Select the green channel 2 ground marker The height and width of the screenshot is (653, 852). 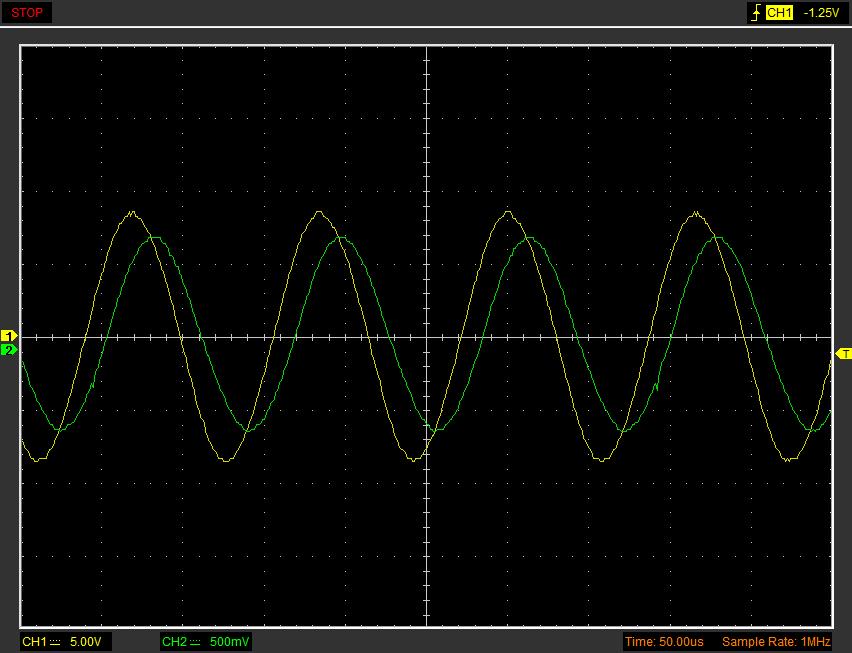pyautogui.click(x=9, y=350)
